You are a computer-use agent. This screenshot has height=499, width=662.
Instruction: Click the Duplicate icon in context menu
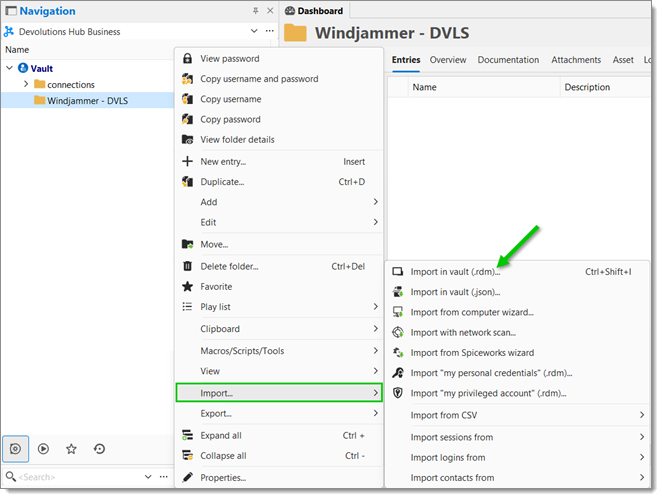coord(187,182)
